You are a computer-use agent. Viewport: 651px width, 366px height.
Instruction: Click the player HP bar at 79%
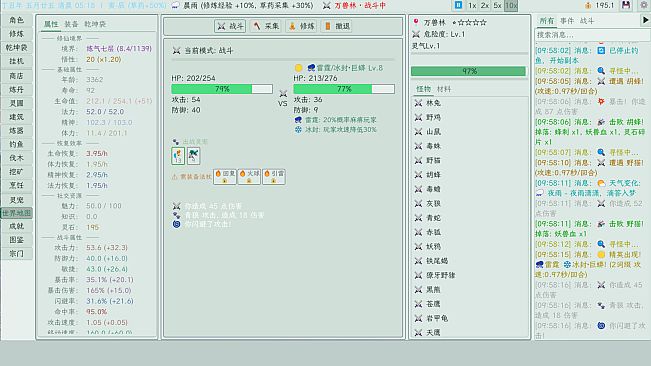point(222,89)
